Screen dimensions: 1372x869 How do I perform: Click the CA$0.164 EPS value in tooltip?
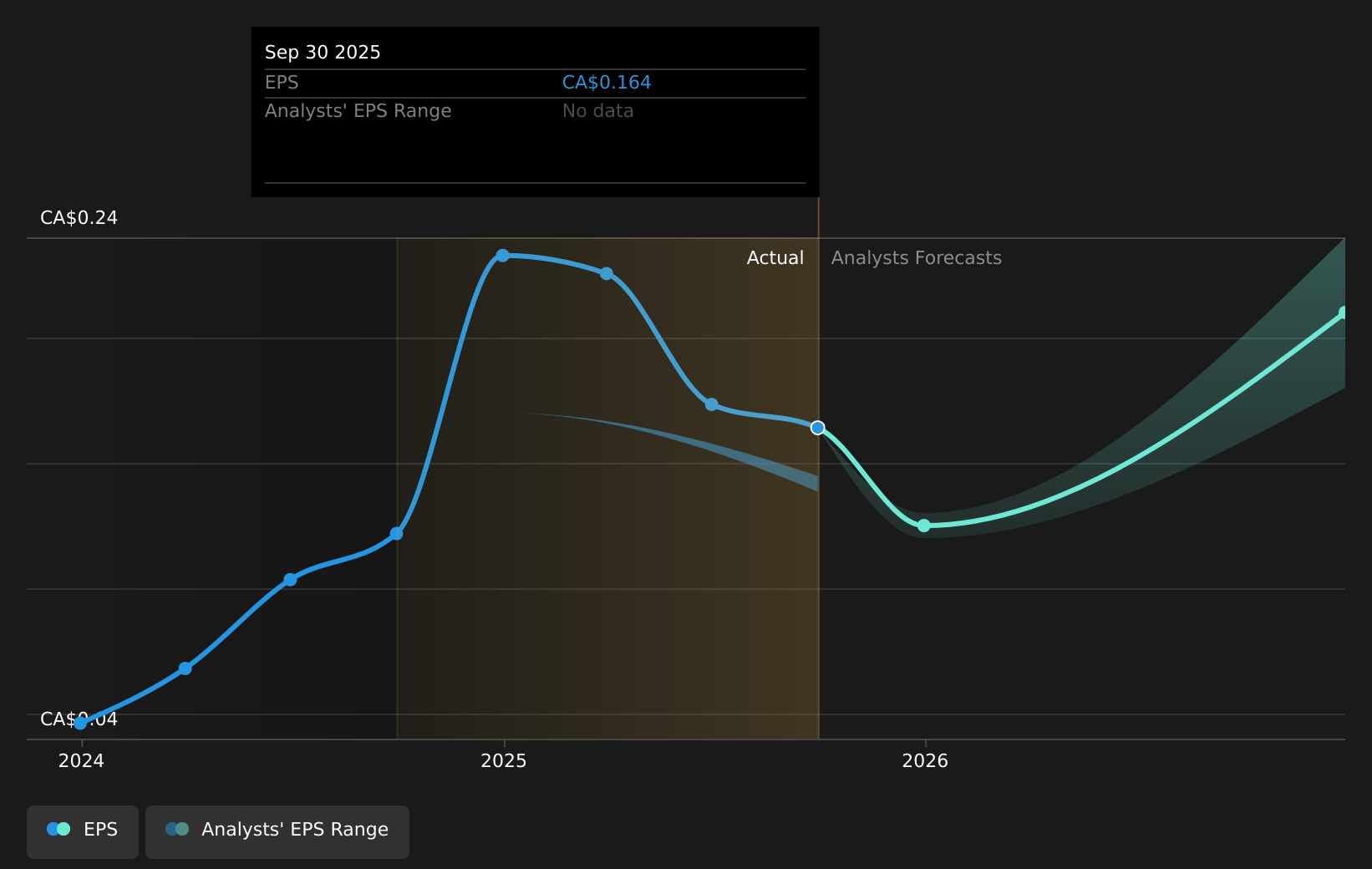coord(606,83)
